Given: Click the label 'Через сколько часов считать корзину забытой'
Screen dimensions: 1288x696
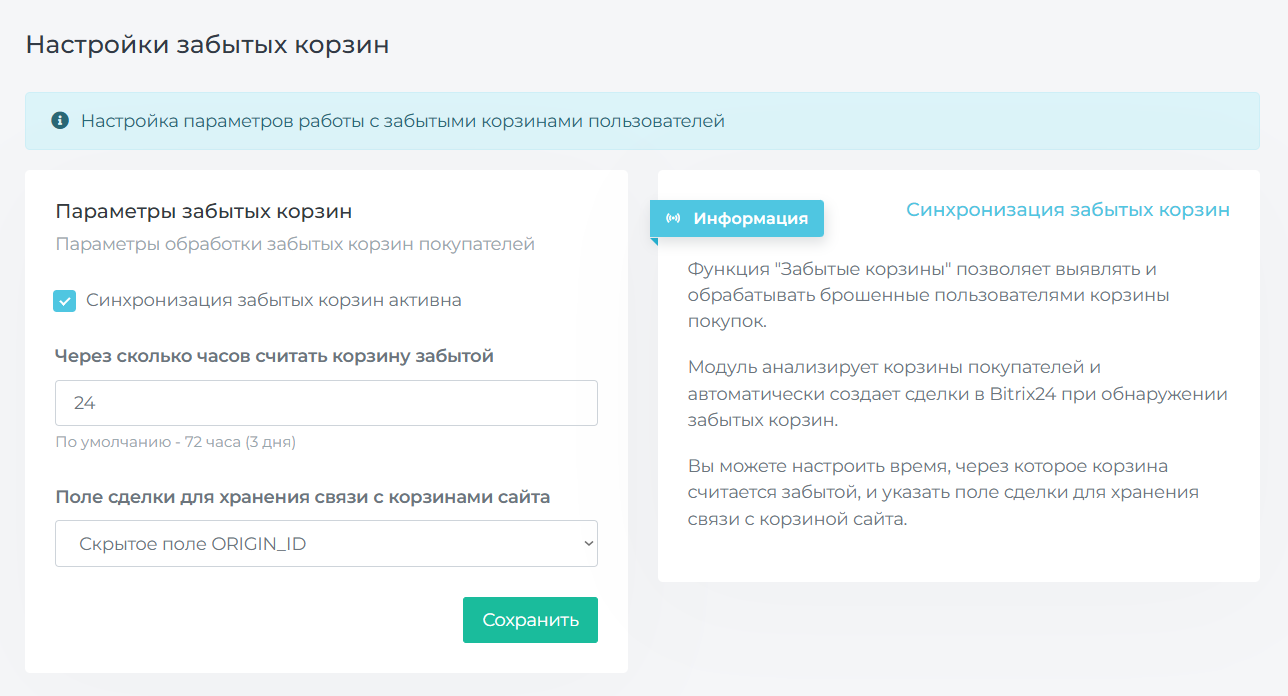Looking at the screenshot, I should (x=274, y=356).
